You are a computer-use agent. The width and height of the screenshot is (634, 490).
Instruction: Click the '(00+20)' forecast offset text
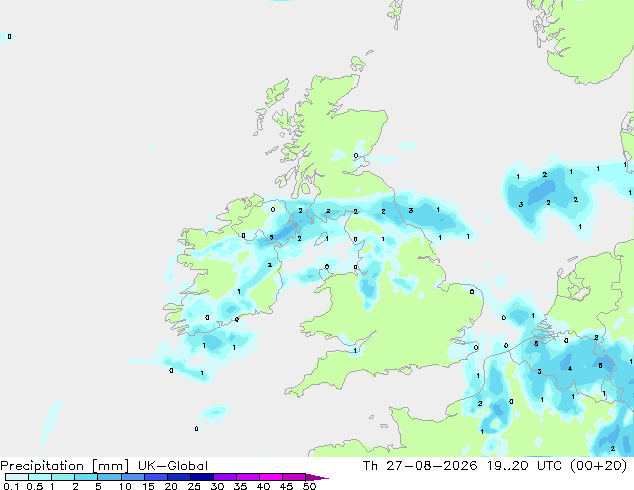pos(598,466)
